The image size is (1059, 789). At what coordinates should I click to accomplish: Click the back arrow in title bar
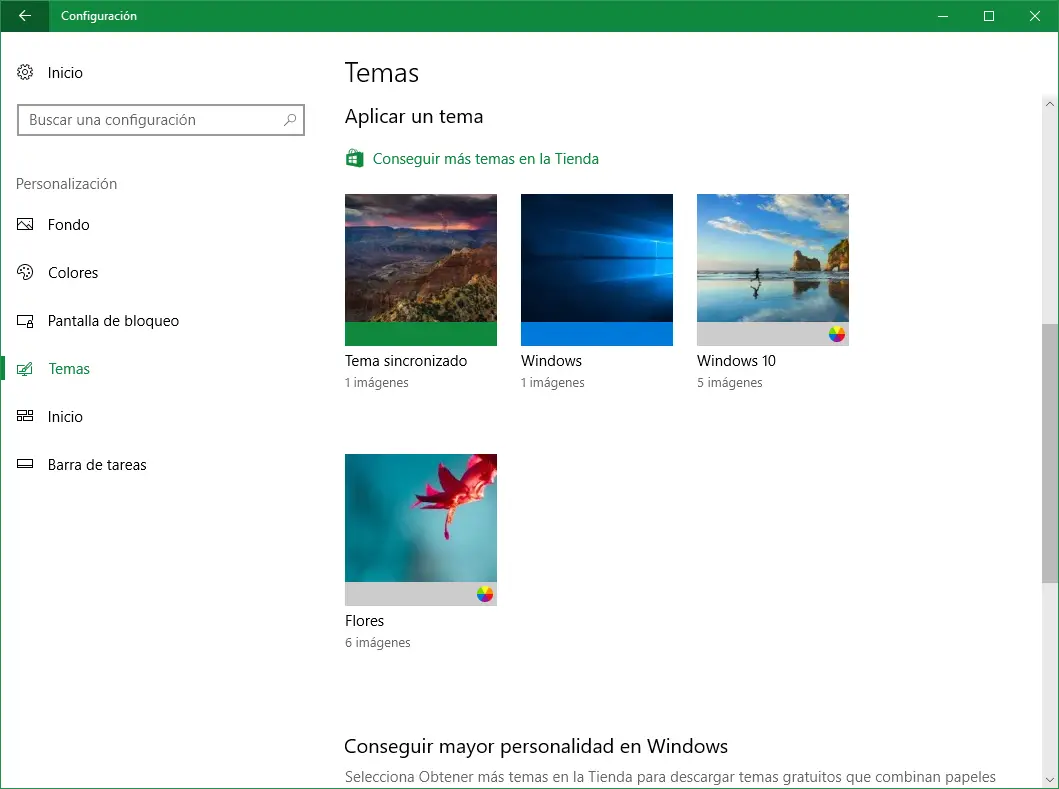pos(25,16)
